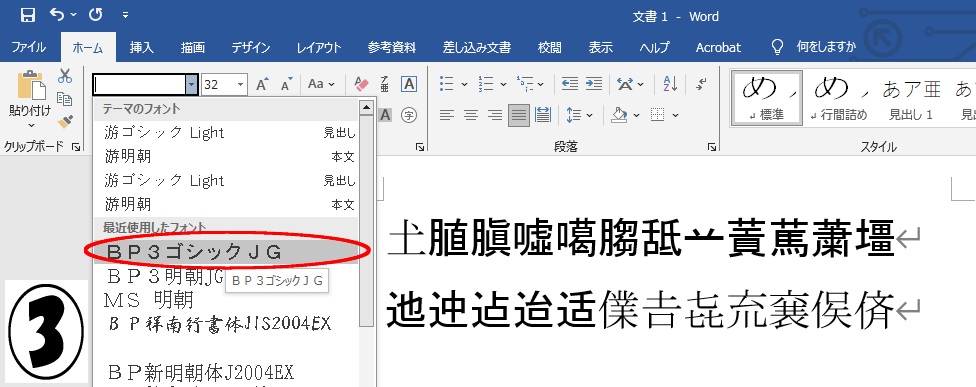The height and width of the screenshot is (387, 976).
Task: Toggle the Character Border A button
Action: click(408, 84)
